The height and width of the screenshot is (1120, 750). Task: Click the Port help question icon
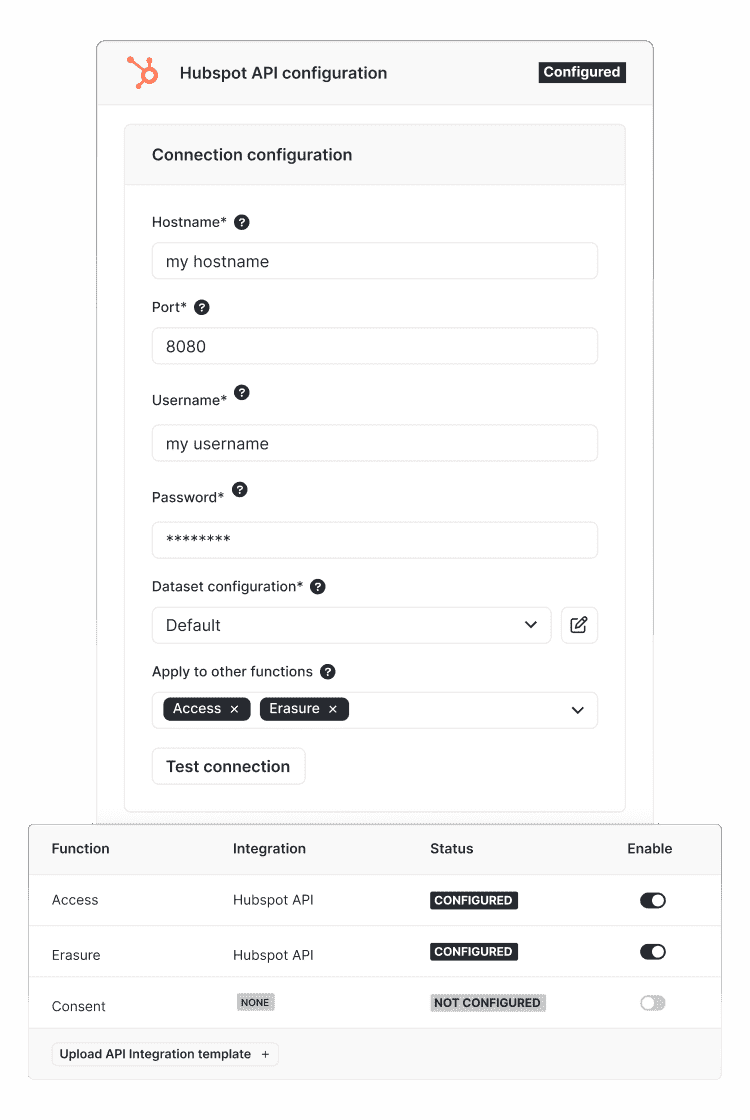202,307
